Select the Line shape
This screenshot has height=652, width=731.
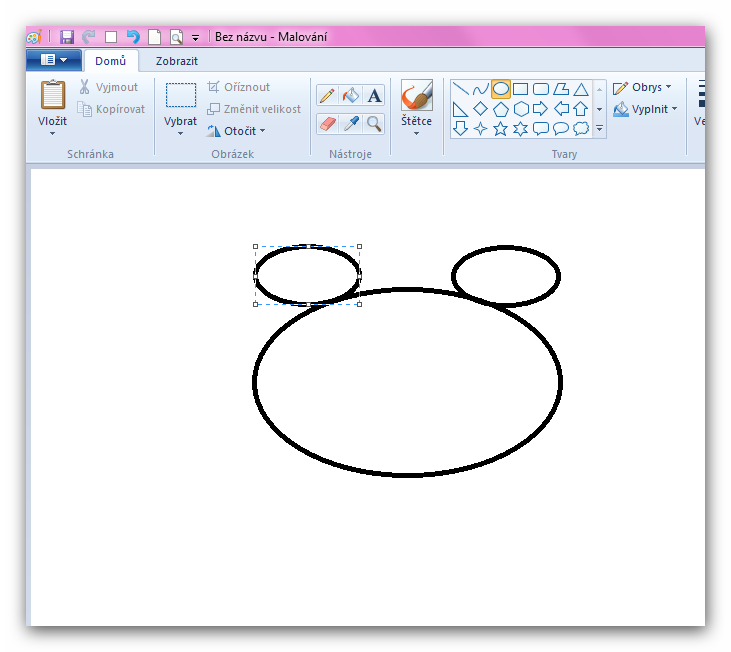(460, 89)
